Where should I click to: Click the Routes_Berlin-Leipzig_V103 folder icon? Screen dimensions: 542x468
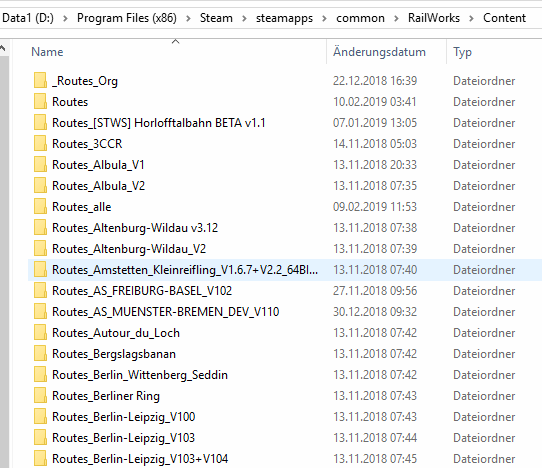(40, 438)
